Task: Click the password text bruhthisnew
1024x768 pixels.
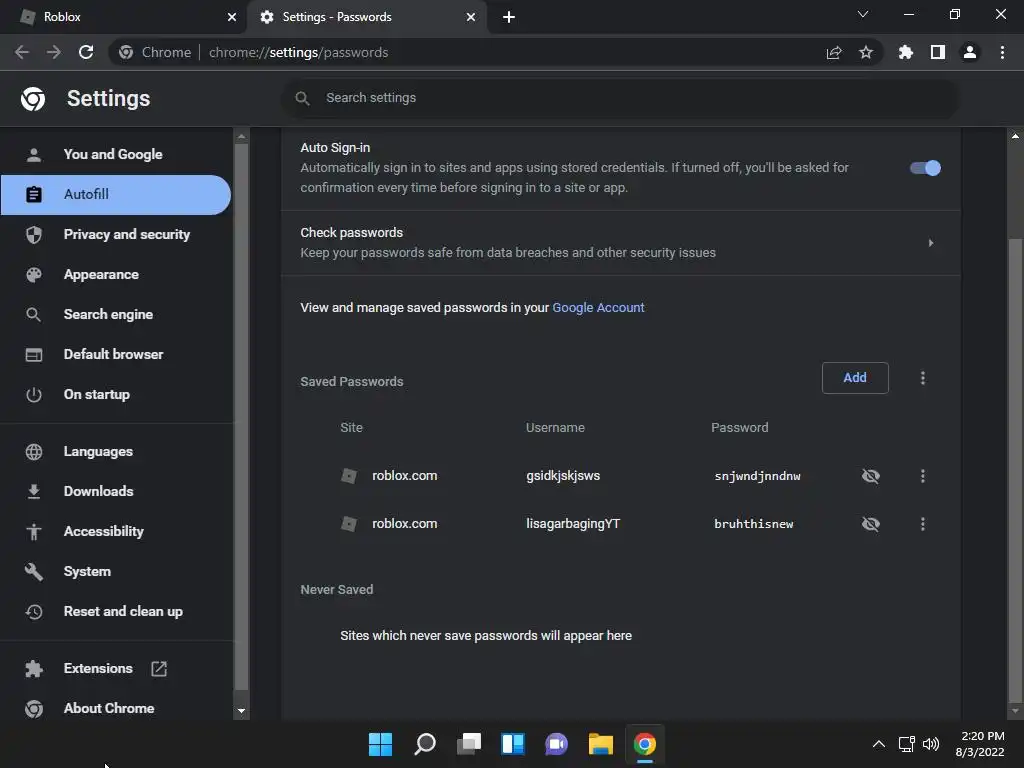Action: click(x=754, y=524)
